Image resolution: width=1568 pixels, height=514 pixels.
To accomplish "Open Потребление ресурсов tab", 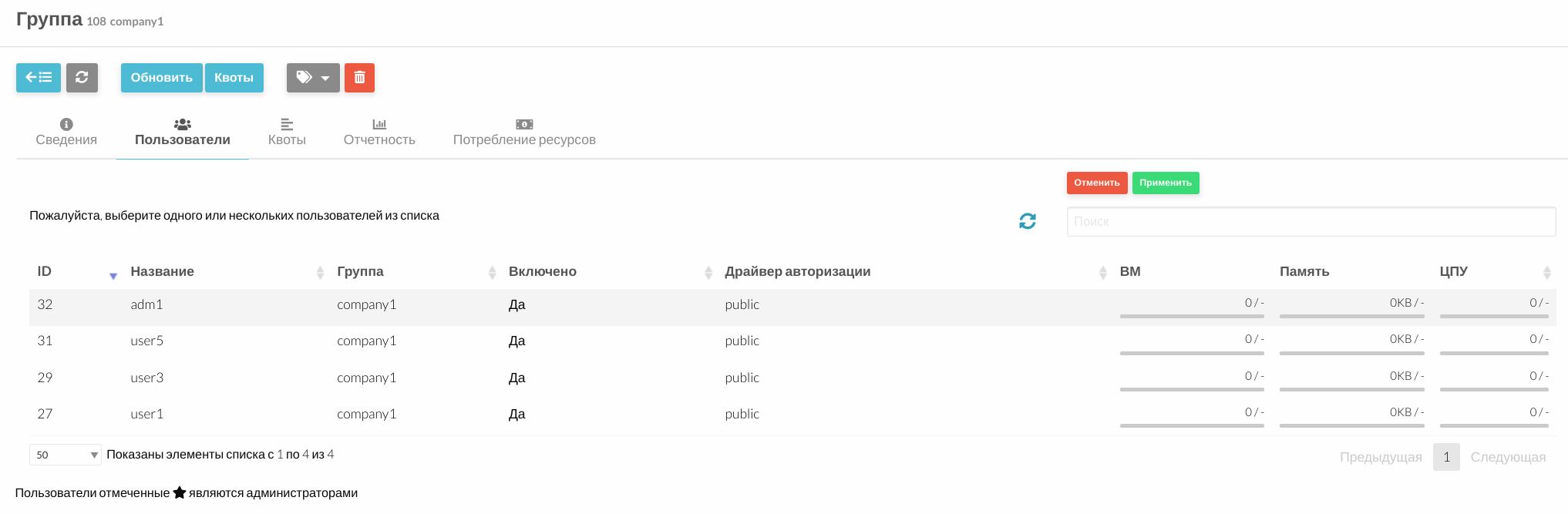I will coord(524,132).
